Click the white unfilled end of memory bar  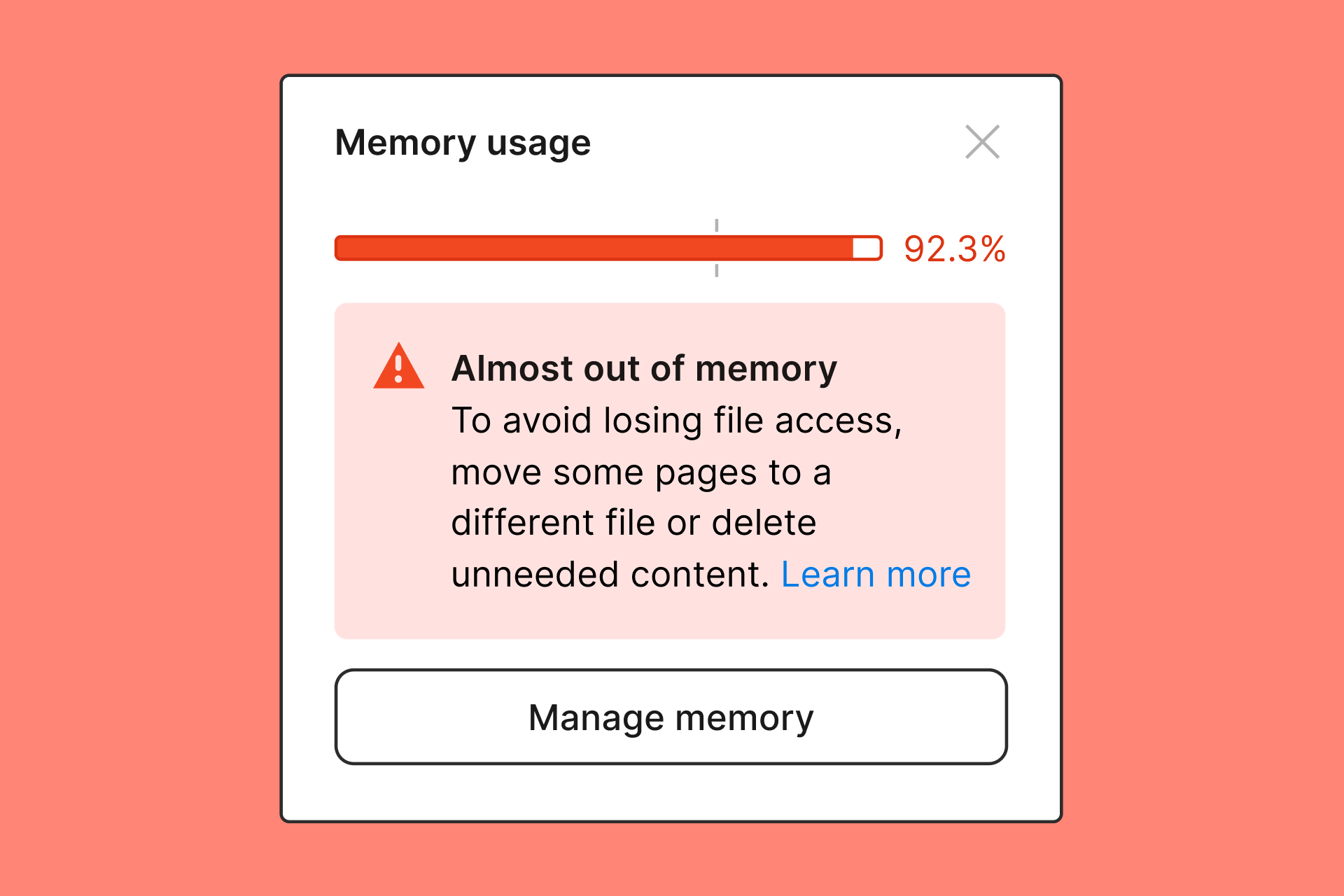pyautogui.click(x=867, y=248)
